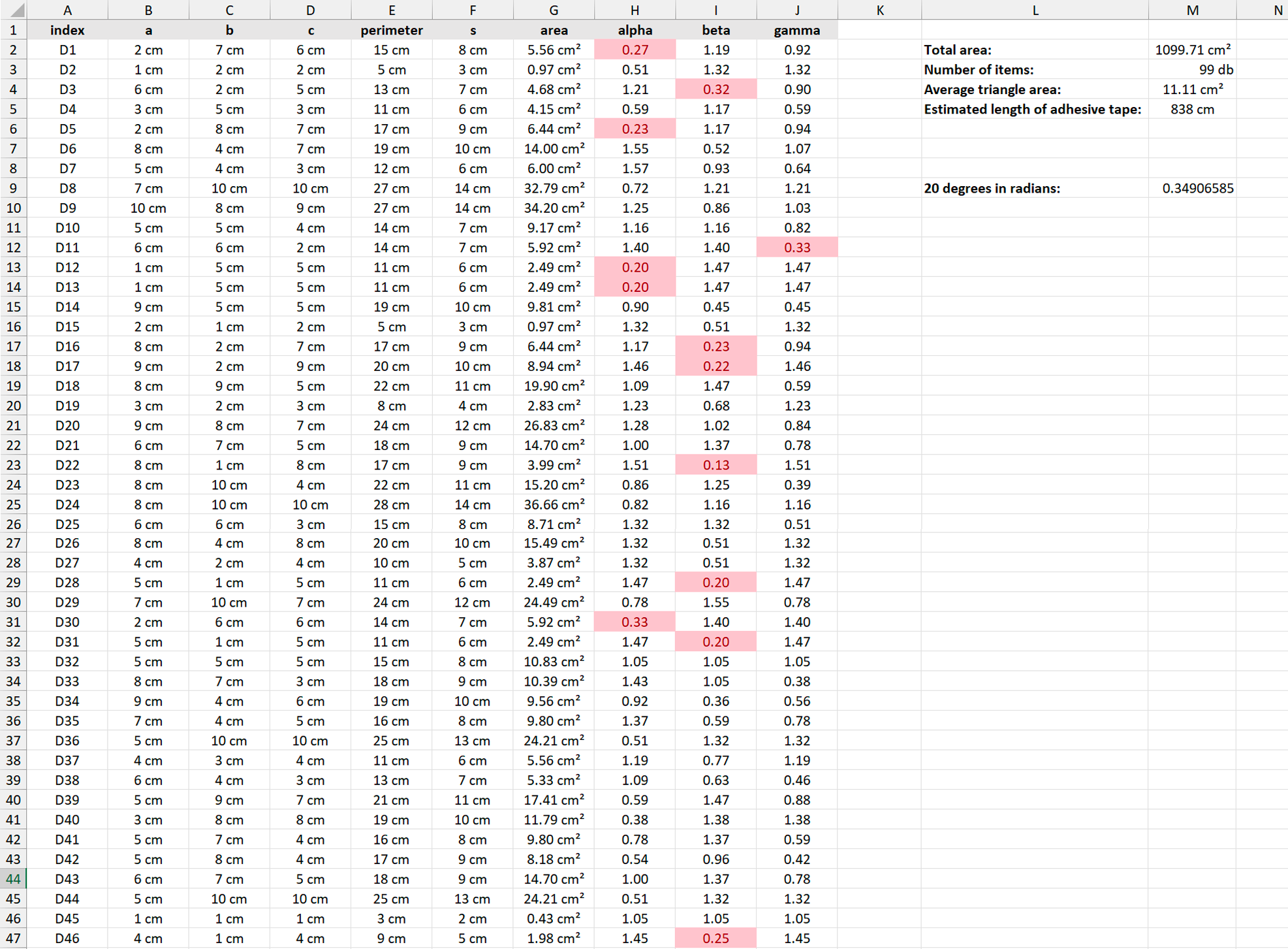Click area cell 11.79 cm² in D40 row

(x=554, y=820)
